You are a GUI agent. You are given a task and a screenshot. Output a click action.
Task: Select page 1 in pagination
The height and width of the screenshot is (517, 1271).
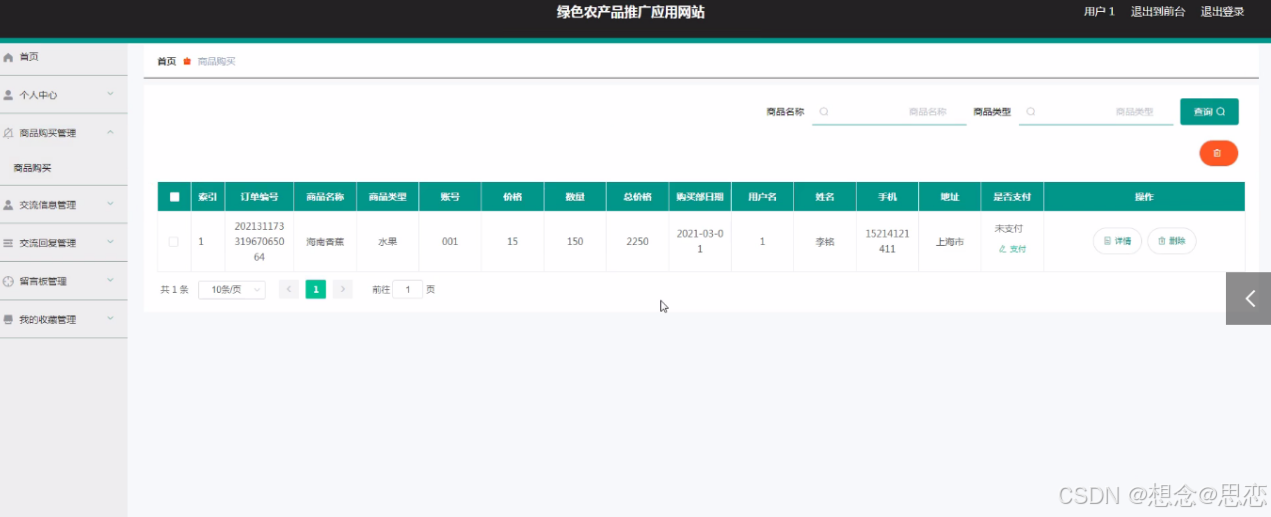(x=316, y=289)
